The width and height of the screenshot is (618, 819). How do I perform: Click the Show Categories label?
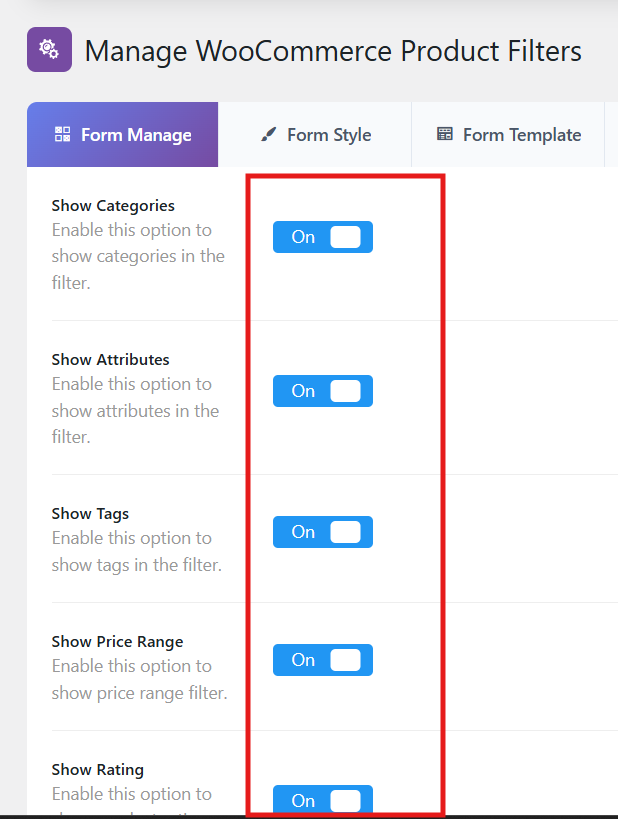113,206
